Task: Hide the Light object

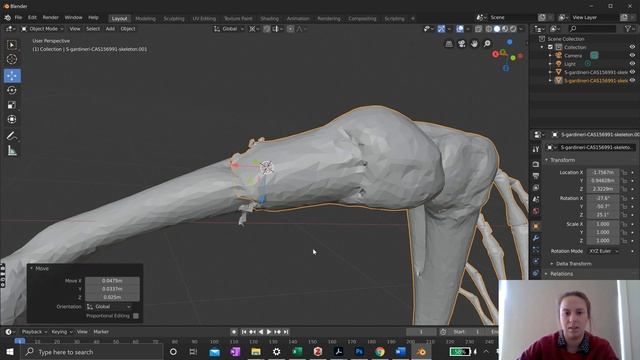Action: pyautogui.click(x=632, y=64)
